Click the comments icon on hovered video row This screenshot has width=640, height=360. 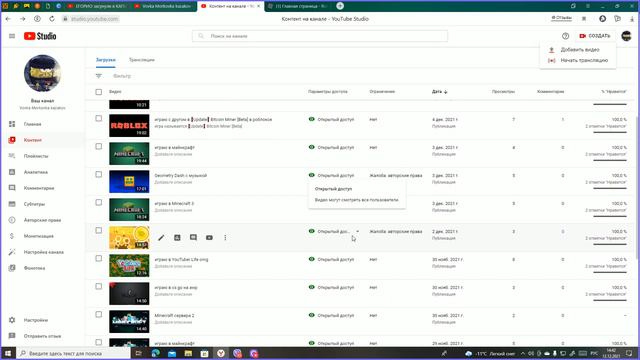pyautogui.click(x=193, y=238)
